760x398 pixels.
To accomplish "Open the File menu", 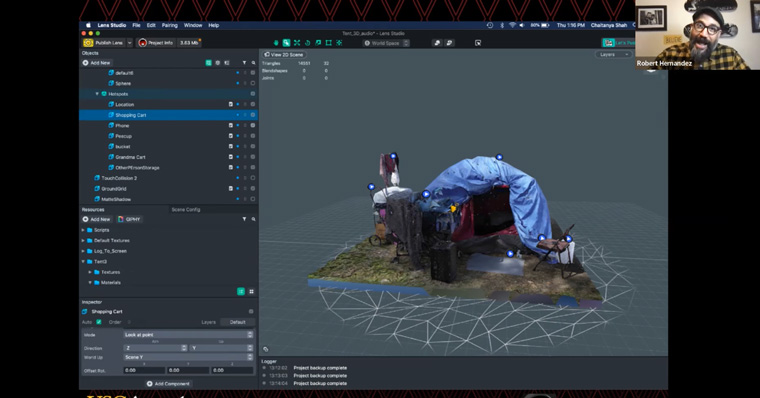I will coord(136,25).
